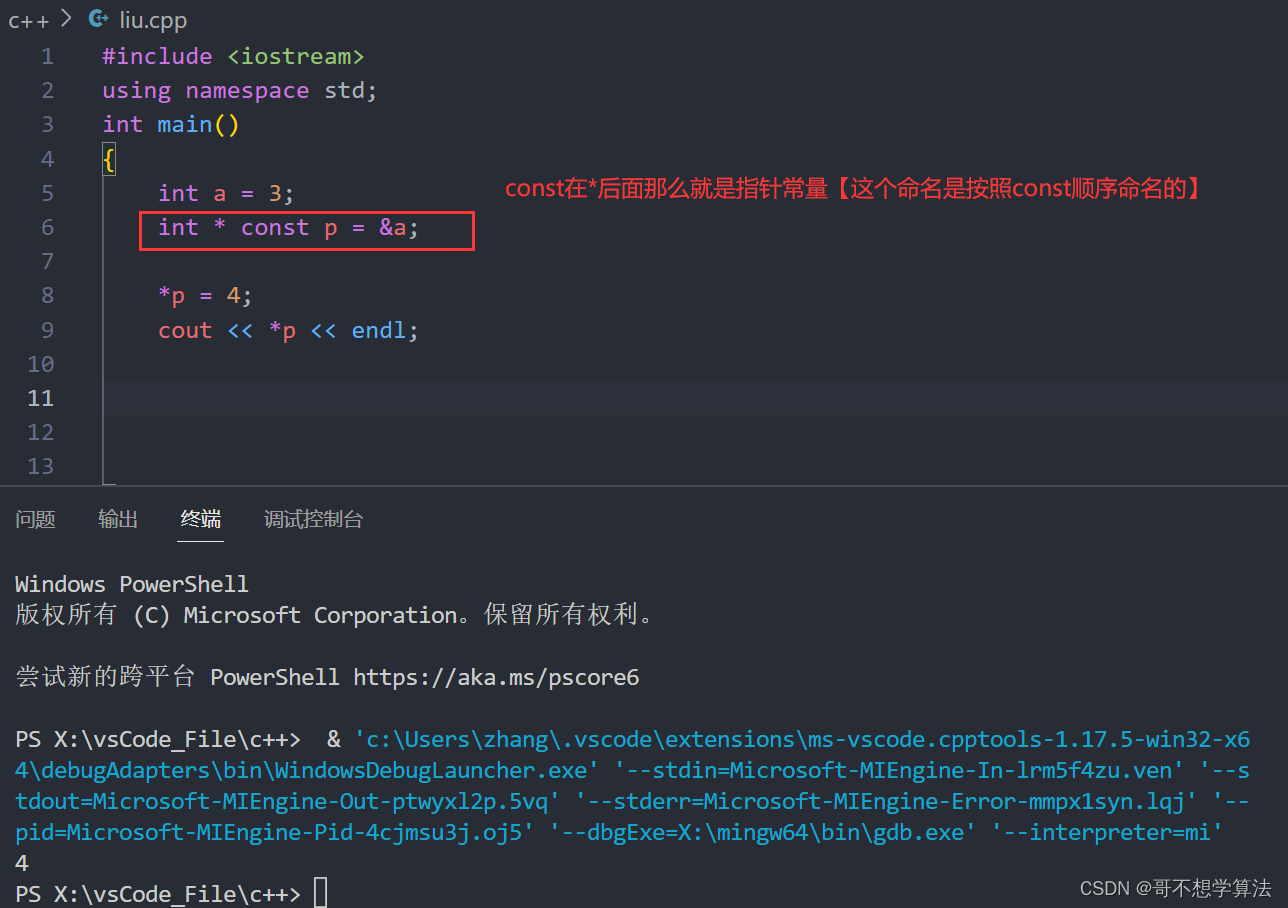Click 'using namespace std;' code line

coord(240,90)
